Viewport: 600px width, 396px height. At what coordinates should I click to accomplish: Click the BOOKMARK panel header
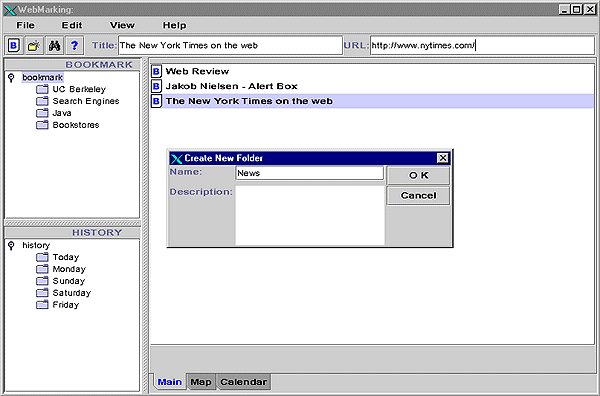click(x=72, y=65)
